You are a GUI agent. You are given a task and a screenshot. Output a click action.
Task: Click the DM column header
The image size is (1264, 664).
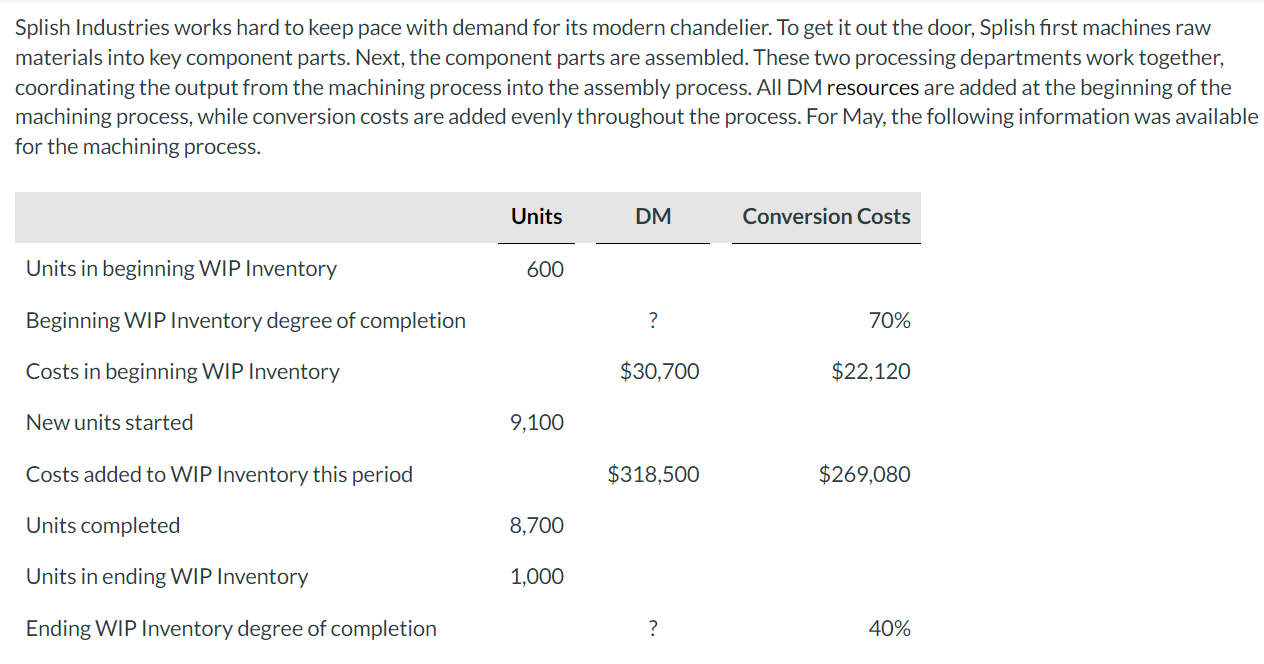pos(653,217)
